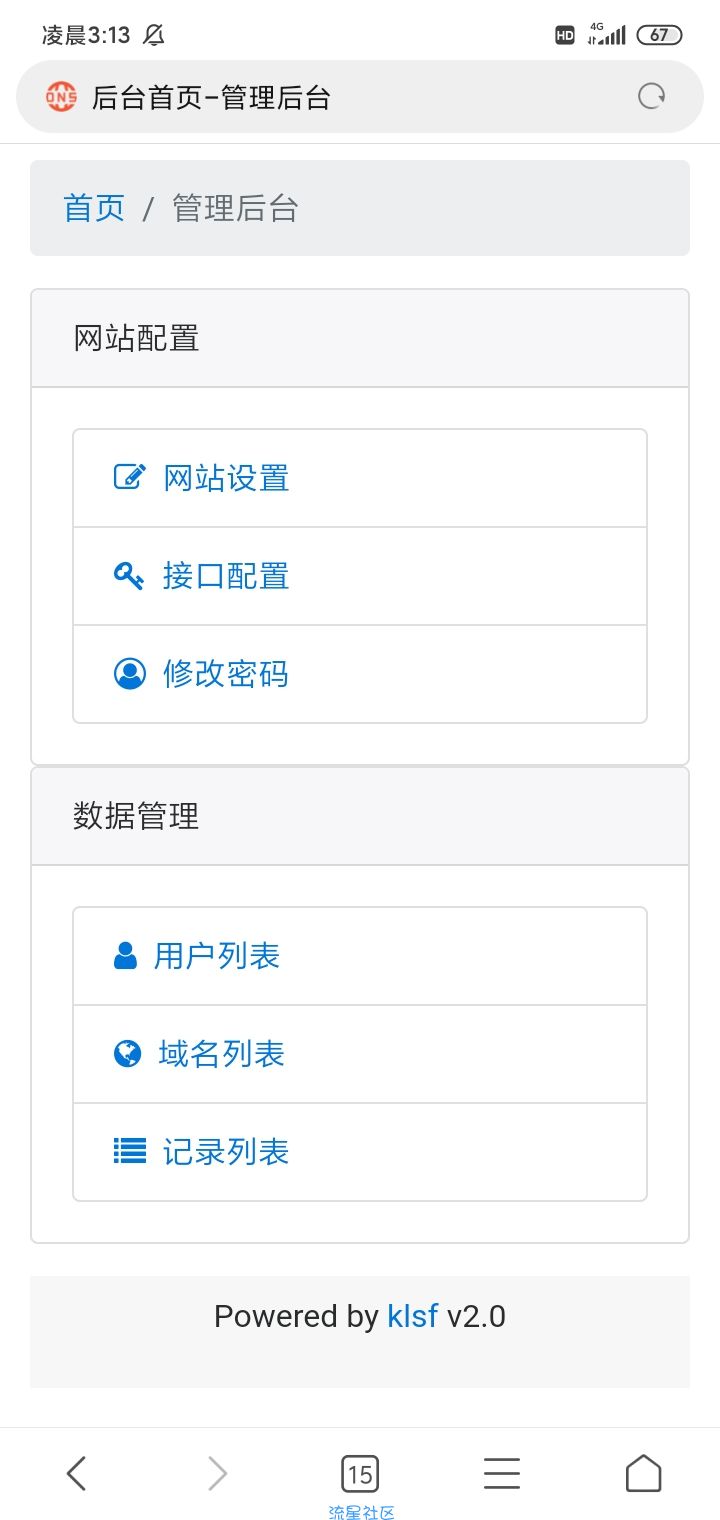Screen dimensions: 720x1520
Task: Click the pencil edit icon beside 网站设置
Action: (x=129, y=477)
